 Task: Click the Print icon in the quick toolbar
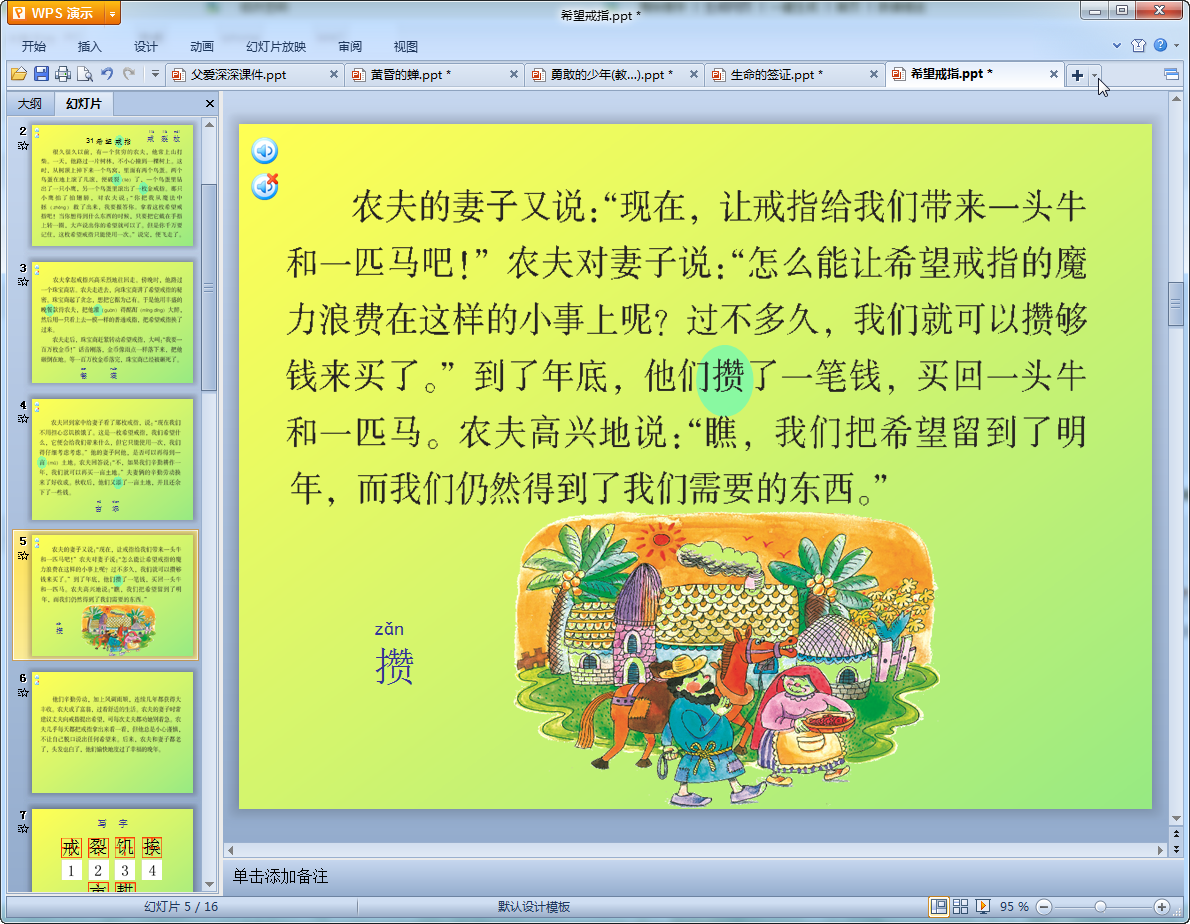63,74
